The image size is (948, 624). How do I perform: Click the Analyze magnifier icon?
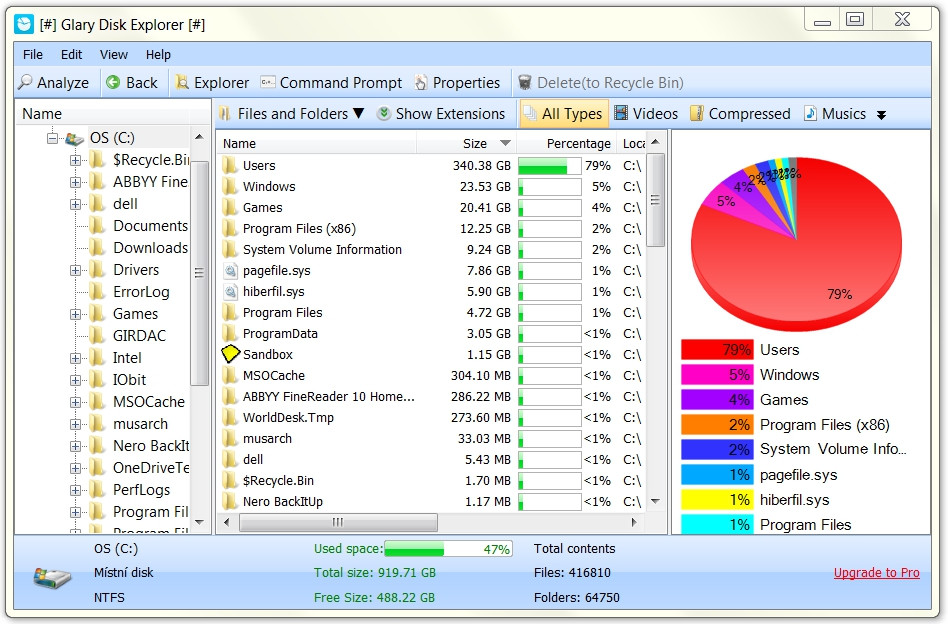tap(25, 82)
